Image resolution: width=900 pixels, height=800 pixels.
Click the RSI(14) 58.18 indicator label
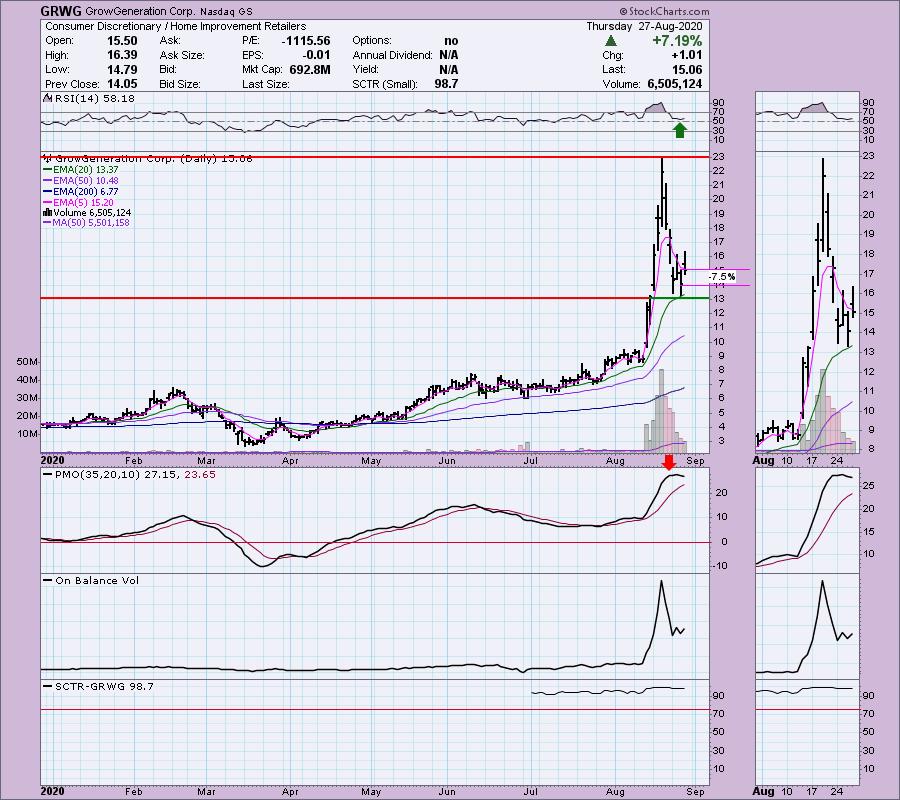pos(89,99)
